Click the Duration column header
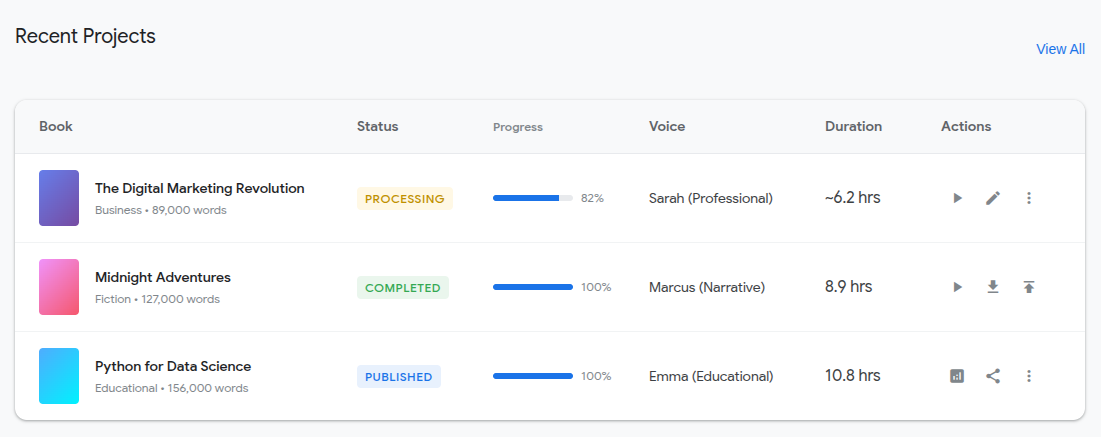Screen dimensions: 1101x437 [853, 126]
